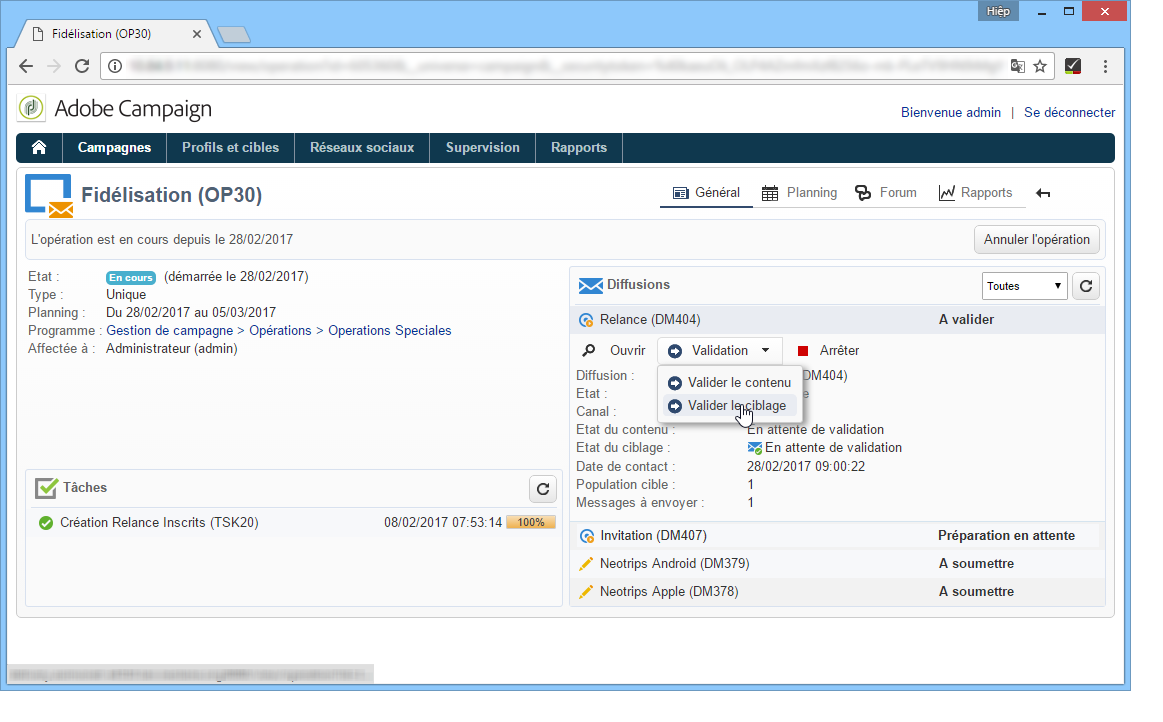Open the Campagnes menu
Viewport: 1163px width, 722px height.
[114, 148]
